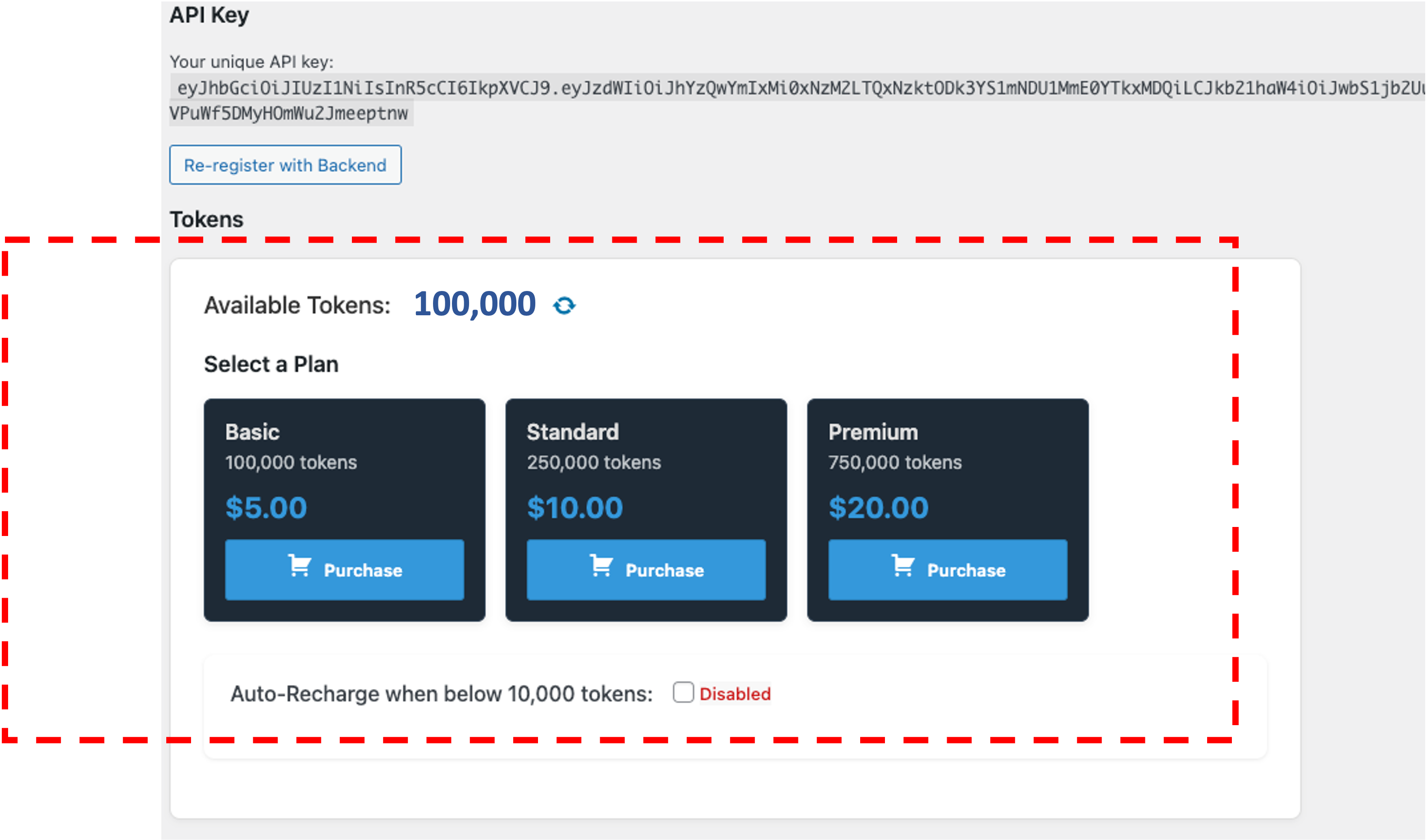Purchase the Standard 250,000 tokens plan
Image resolution: width=1427 pixels, height=840 pixels.
(x=646, y=570)
